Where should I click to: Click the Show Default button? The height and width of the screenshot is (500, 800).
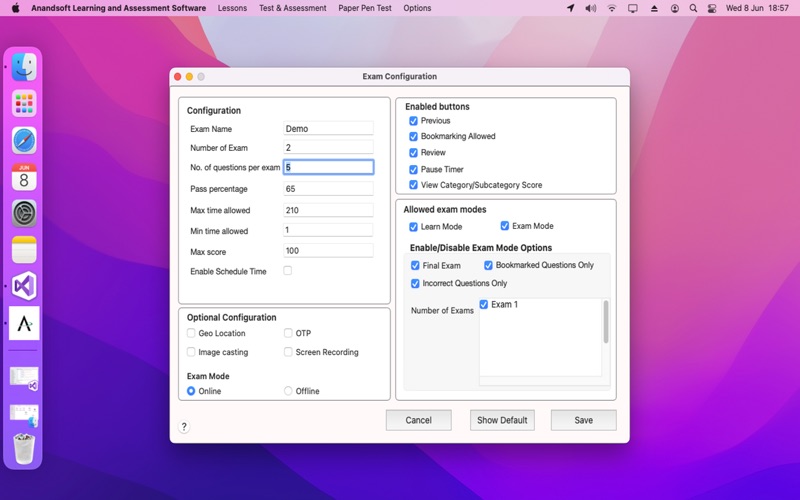click(502, 420)
